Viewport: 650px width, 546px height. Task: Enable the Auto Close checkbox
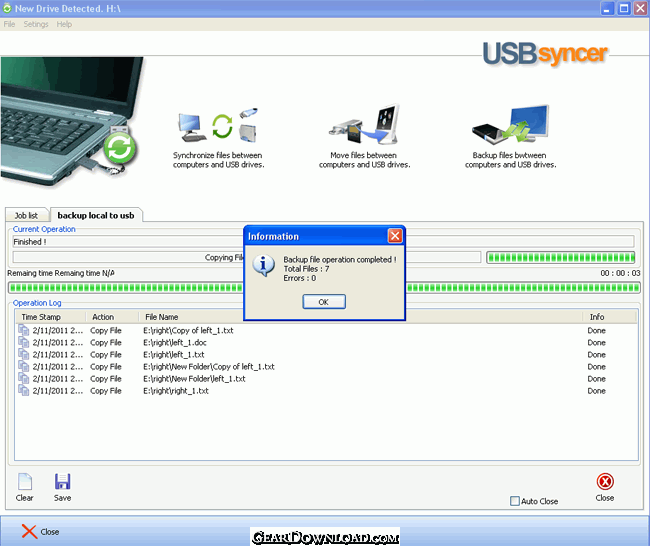pyautogui.click(x=515, y=501)
